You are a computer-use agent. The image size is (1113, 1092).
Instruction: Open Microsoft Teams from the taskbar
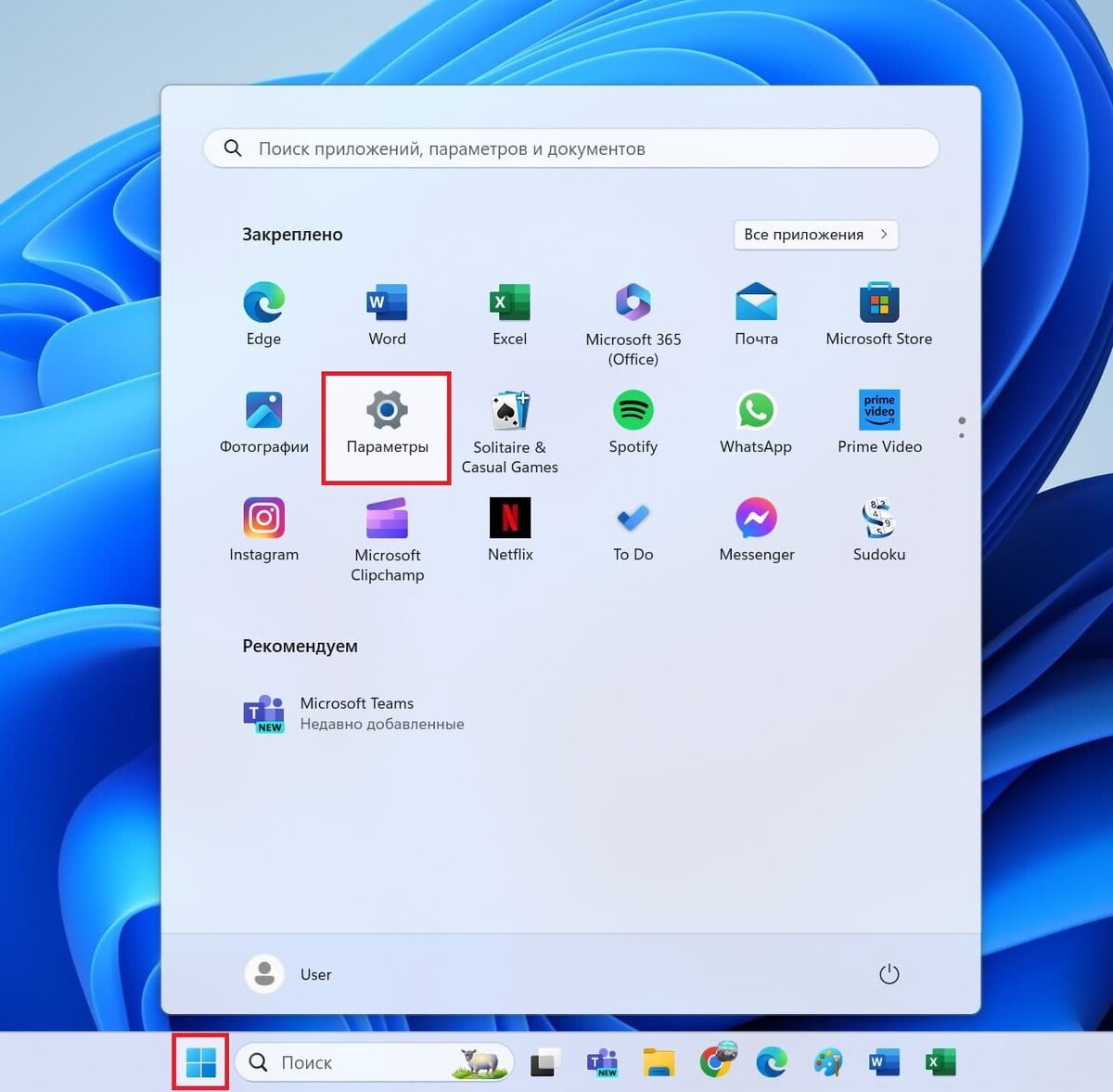[602, 1062]
